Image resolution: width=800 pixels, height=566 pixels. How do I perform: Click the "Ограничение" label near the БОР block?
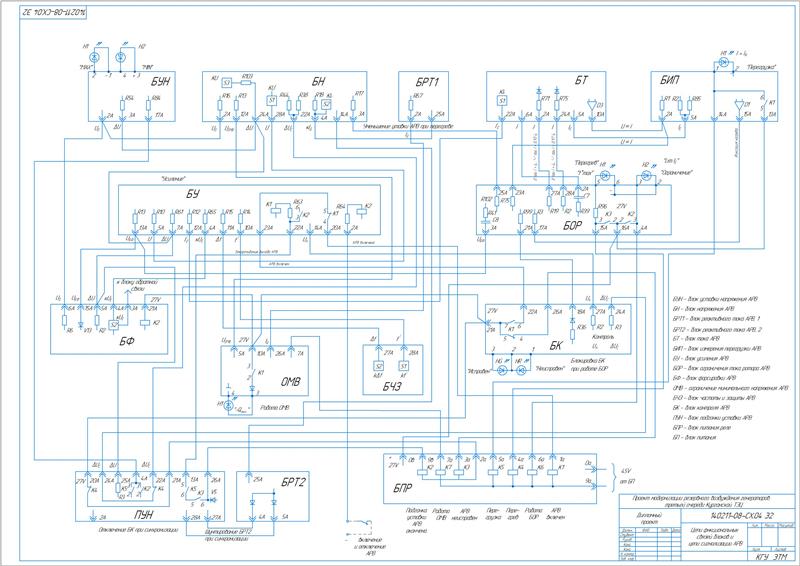tap(677, 173)
